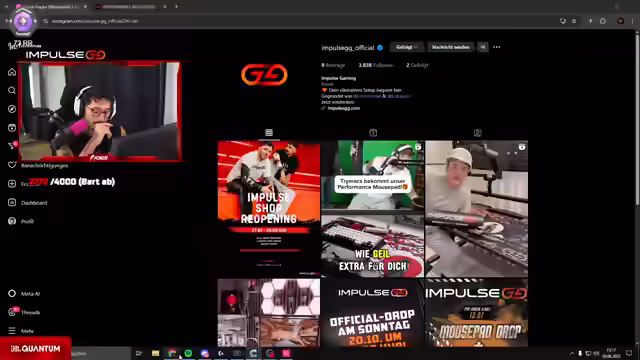Image resolution: width=640 pixels, height=360 pixels.
Task: Open Benachrichtigungen notifications in sidebar
Action: pos(38,165)
